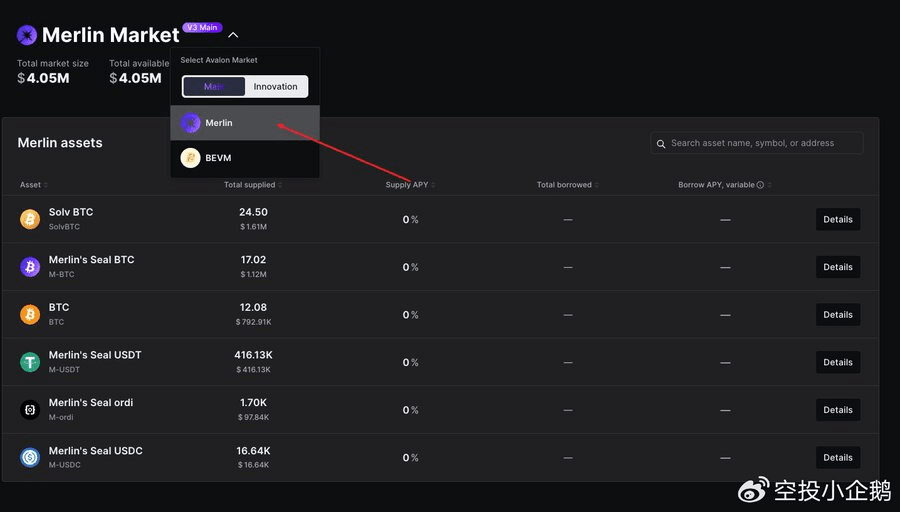Click the magnifier icon in search box

[661, 143]
